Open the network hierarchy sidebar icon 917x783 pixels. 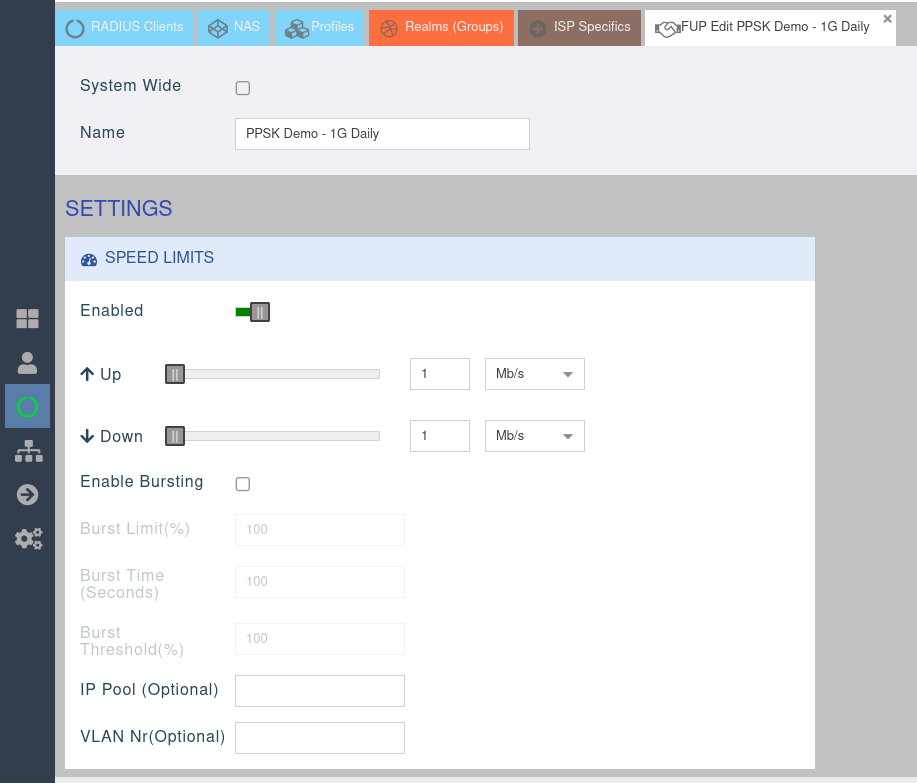tap(28, 451)
